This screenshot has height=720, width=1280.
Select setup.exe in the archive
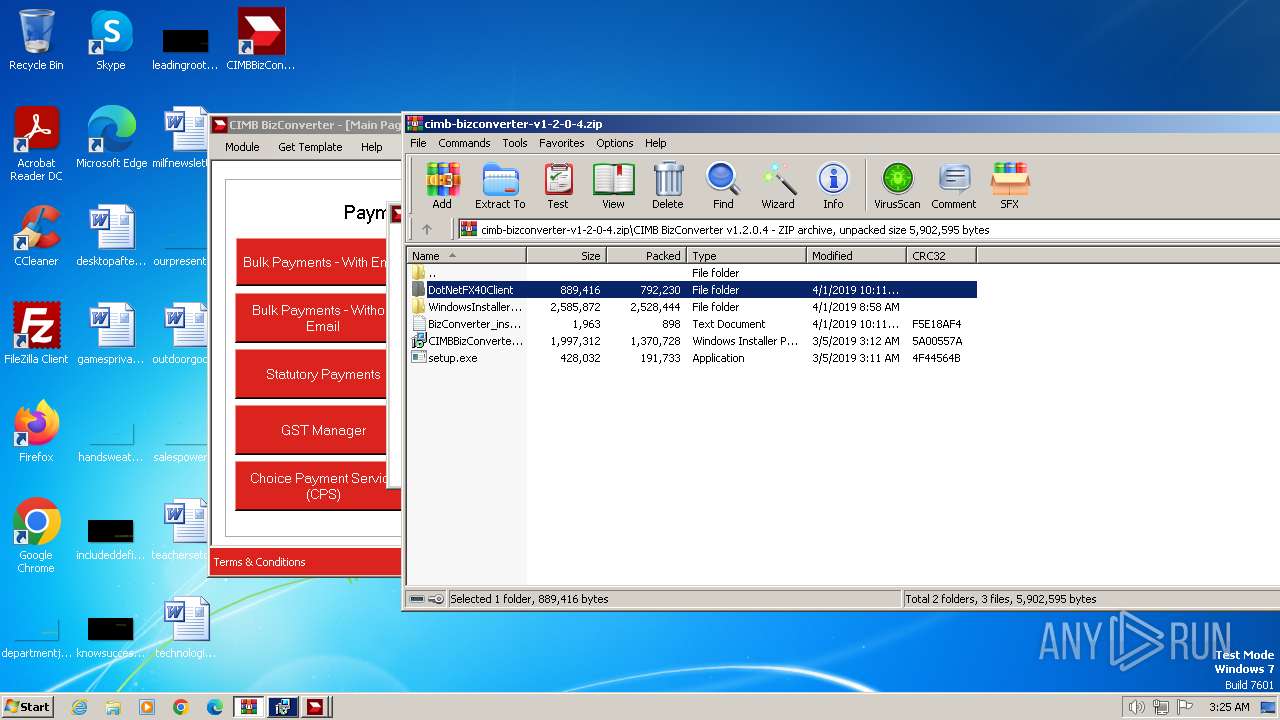692,358
